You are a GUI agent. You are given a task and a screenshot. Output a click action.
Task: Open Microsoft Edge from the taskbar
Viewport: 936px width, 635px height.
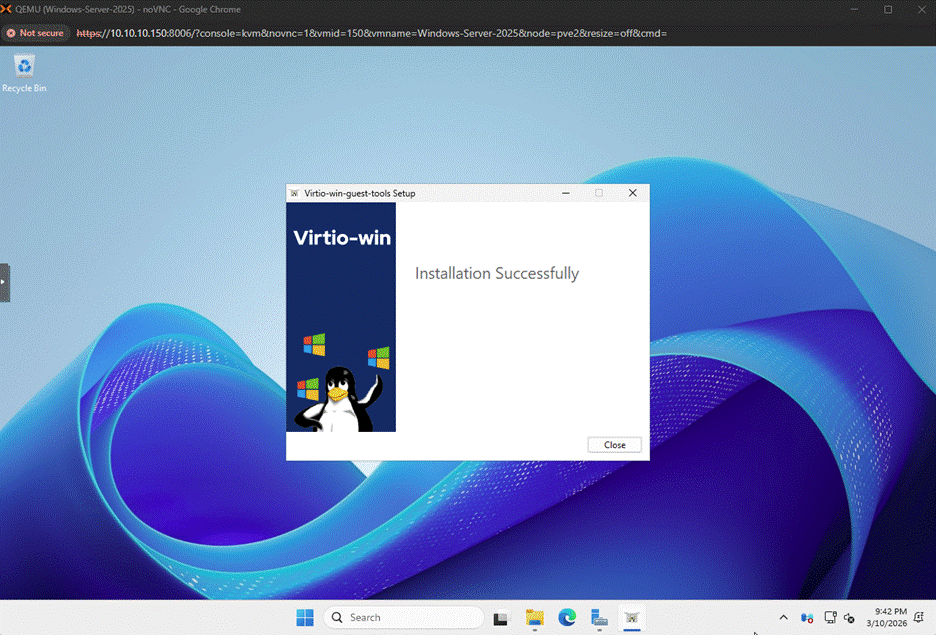[x=567, y=617]
